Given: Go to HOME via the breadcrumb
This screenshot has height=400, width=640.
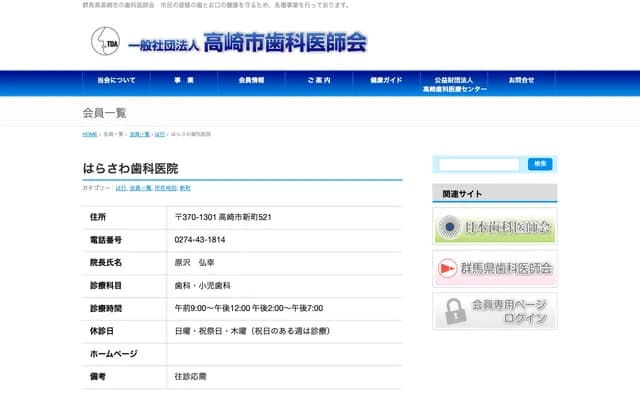Looking at the screenshot, I should [90, 134].
